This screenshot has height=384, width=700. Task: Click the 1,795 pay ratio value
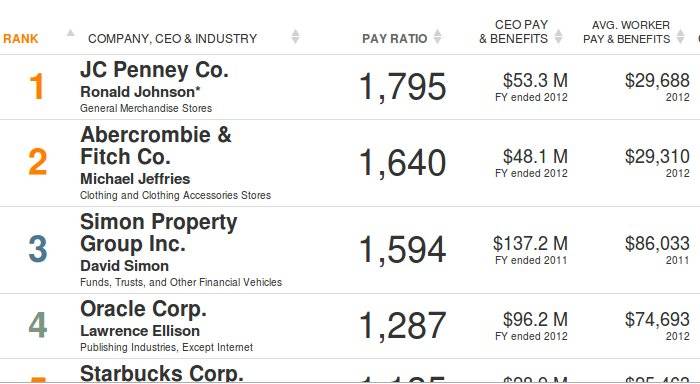[403, 87]
